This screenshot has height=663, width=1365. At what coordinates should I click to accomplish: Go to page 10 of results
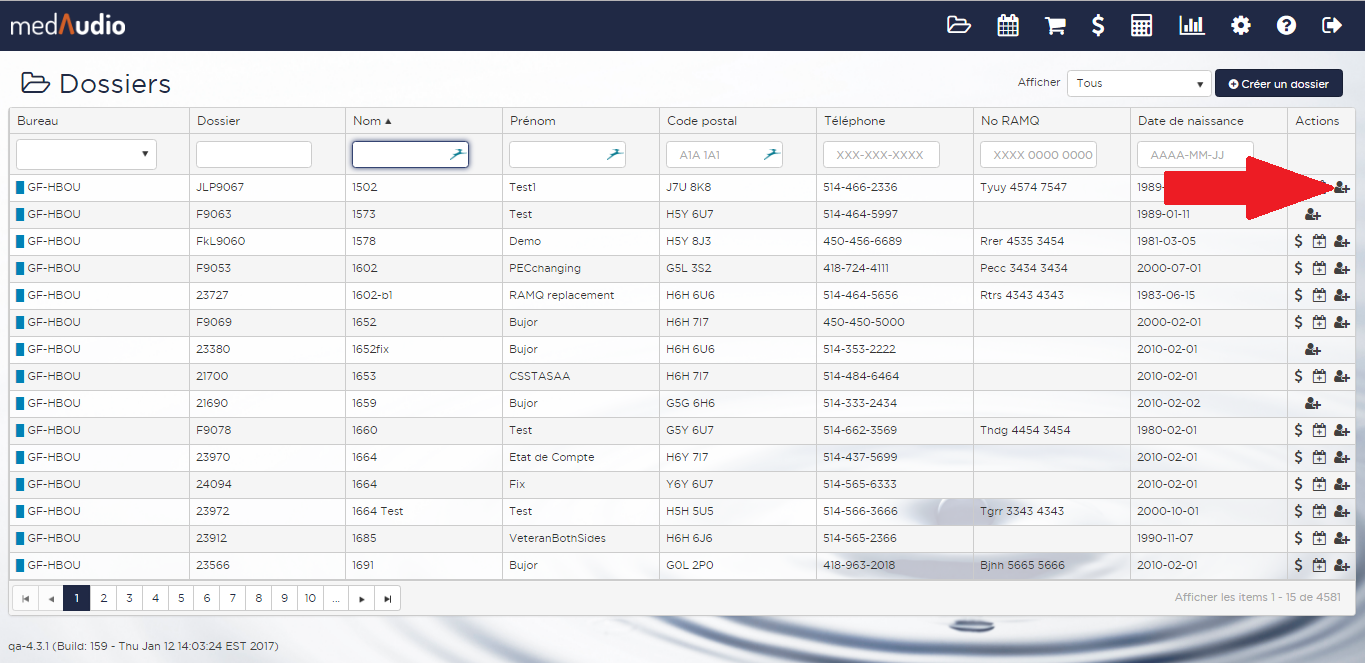[x=310, y=598]
